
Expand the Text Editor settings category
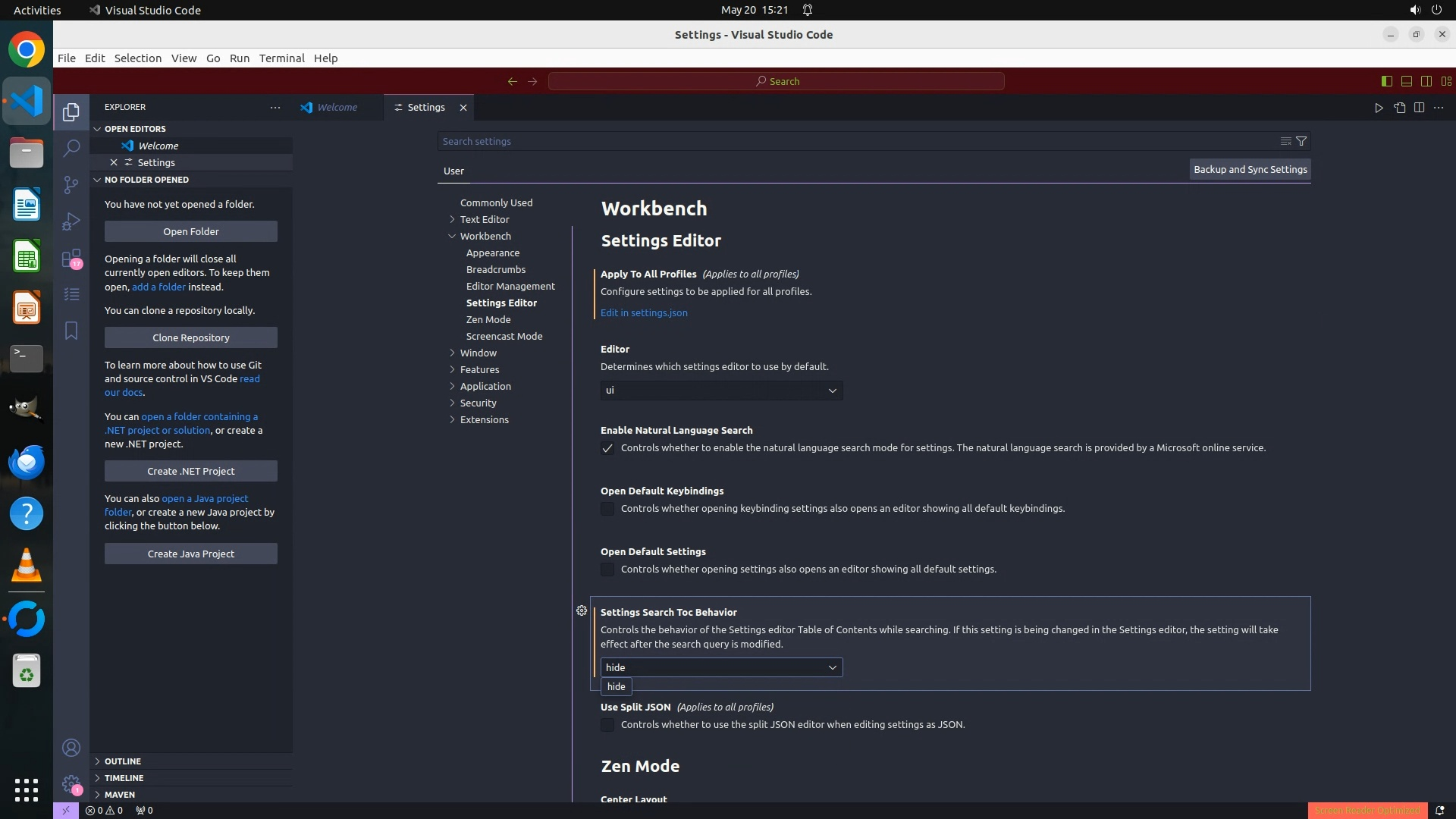click(485, 219)
